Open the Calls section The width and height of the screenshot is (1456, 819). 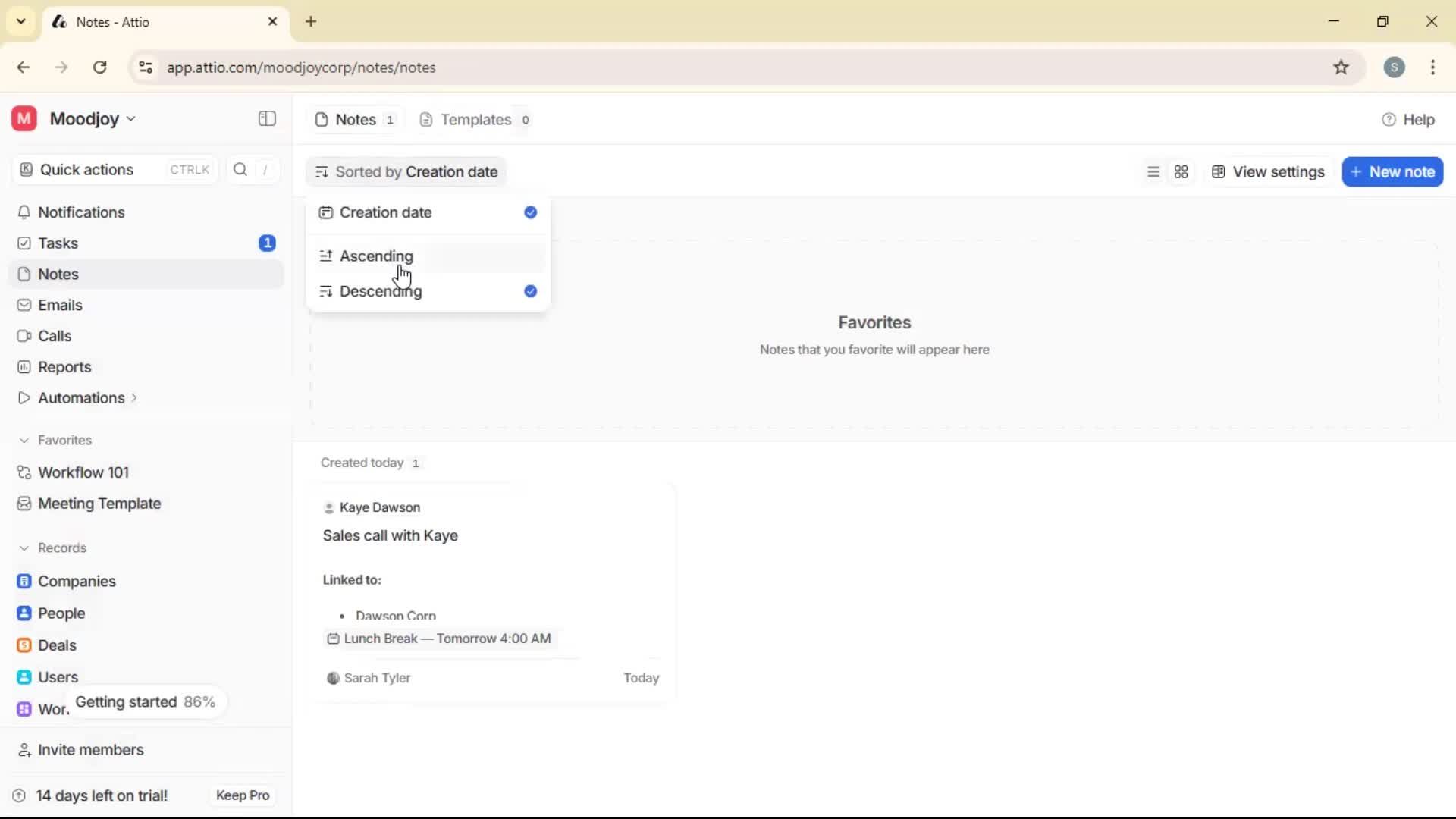(x=54, y=336)
